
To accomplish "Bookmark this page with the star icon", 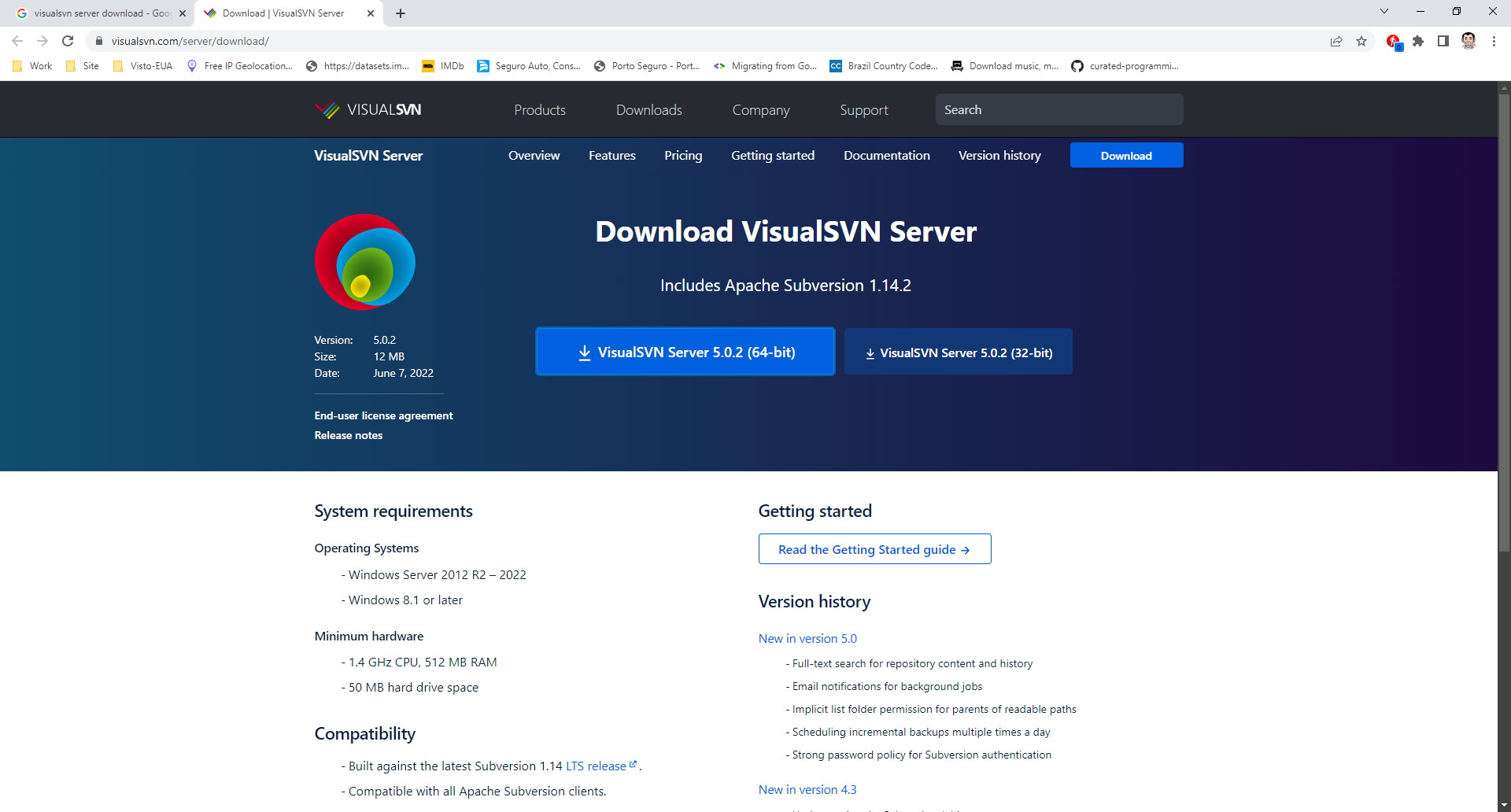I will [1361, 41].
